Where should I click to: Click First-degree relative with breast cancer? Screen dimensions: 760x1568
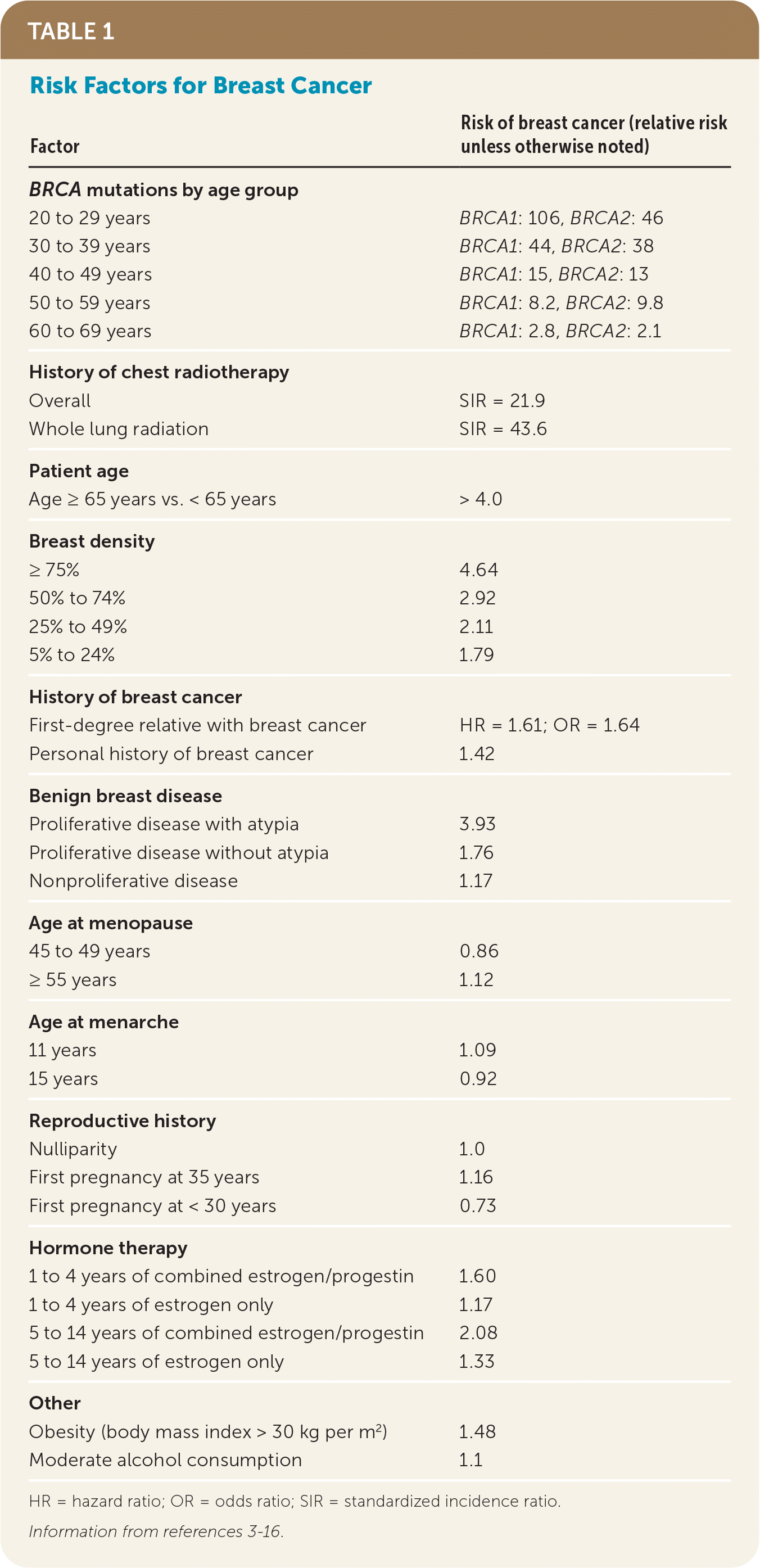coord(198,725)
